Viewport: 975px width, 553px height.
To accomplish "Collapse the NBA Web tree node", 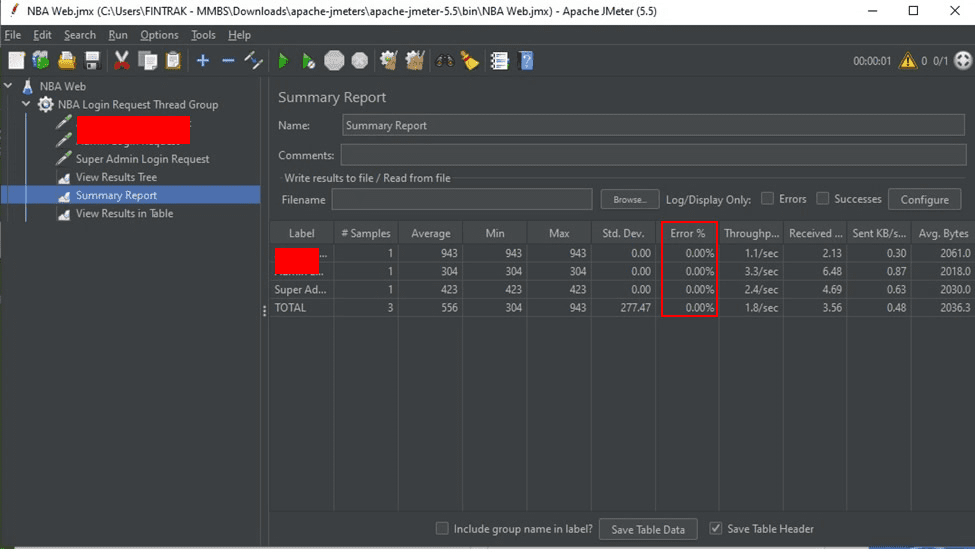I will click(9, 87).
